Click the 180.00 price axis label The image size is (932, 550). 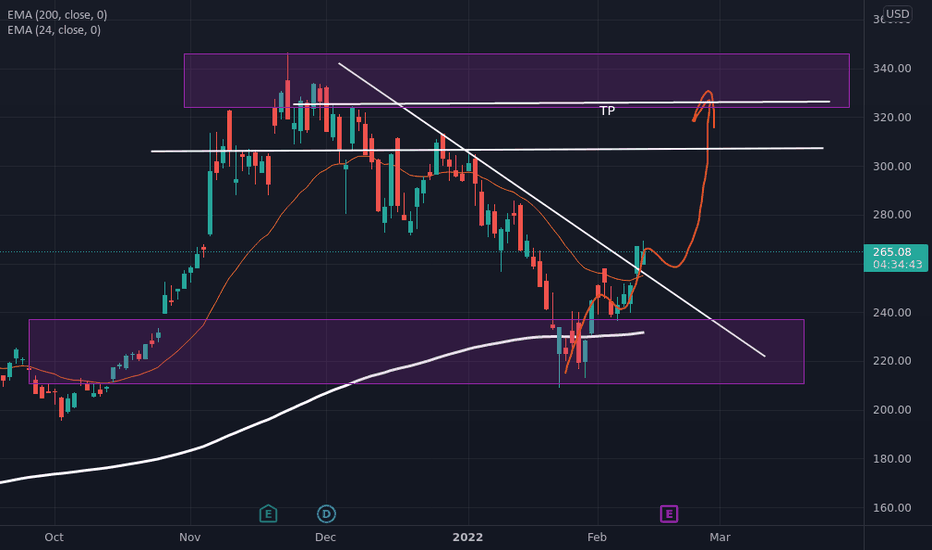(x=892, y=459)
